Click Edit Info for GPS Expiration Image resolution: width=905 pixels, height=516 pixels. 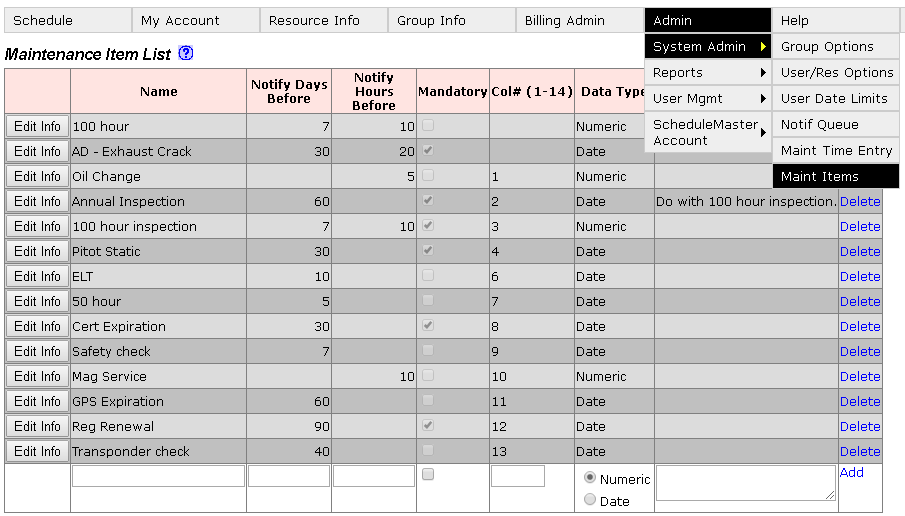tap(38, 401)
